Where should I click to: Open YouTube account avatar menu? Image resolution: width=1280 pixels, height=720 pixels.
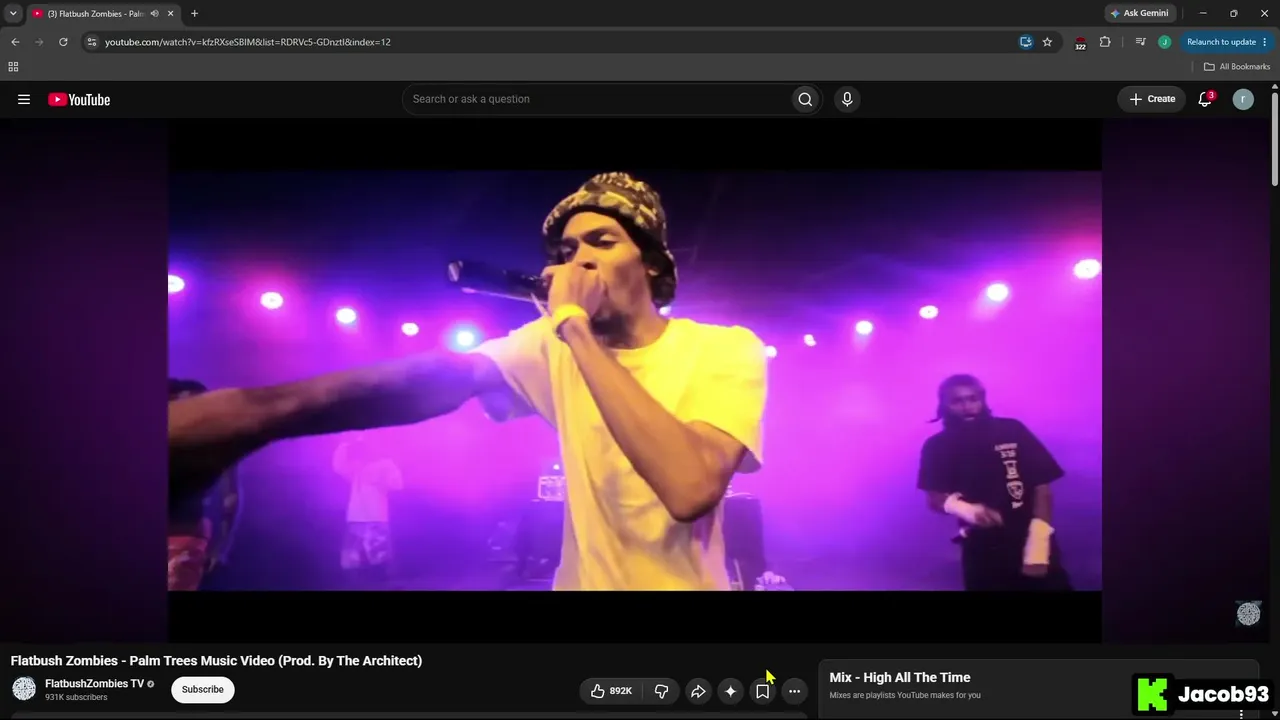[1243, 99]
